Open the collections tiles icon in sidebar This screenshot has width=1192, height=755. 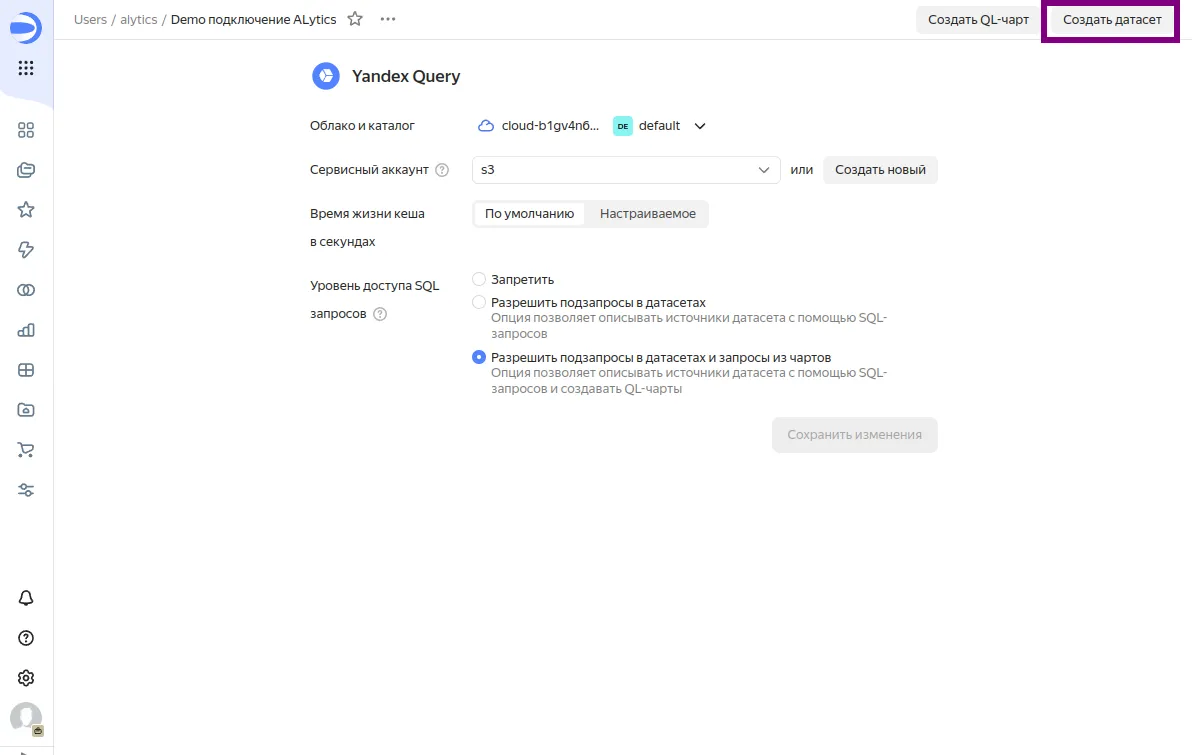click(26, 130)
